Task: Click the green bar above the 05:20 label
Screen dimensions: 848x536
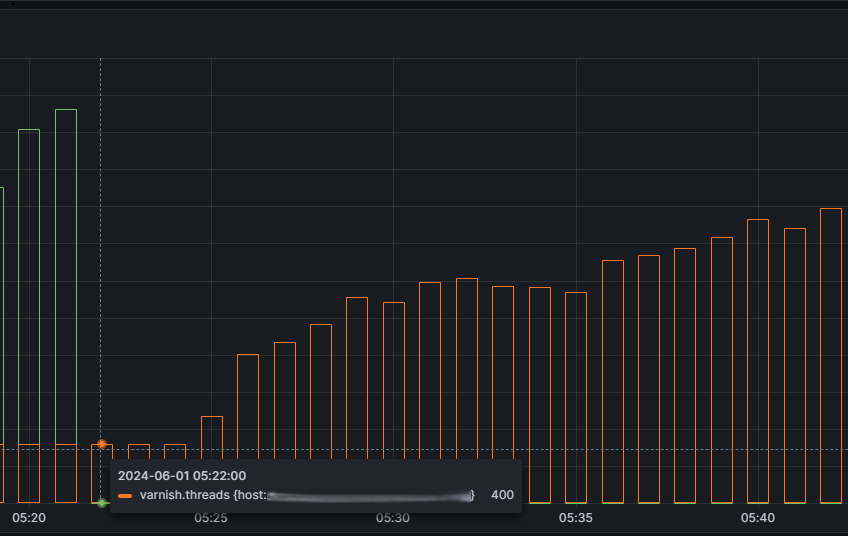Action: point(29,287)
